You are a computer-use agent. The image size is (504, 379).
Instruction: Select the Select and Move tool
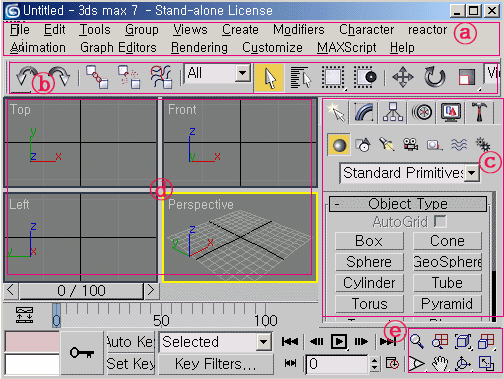[x=403, y=77]
